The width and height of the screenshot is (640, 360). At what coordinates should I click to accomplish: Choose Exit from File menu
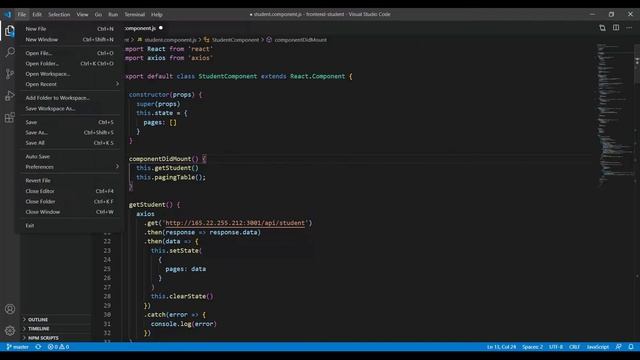pyautogui.click(x=70, y=225)
